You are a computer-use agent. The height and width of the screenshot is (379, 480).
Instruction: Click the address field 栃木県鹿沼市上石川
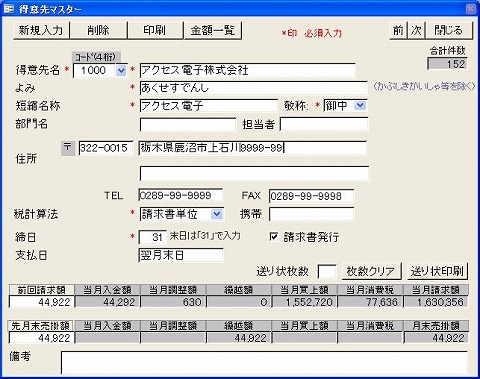point(253,148)
